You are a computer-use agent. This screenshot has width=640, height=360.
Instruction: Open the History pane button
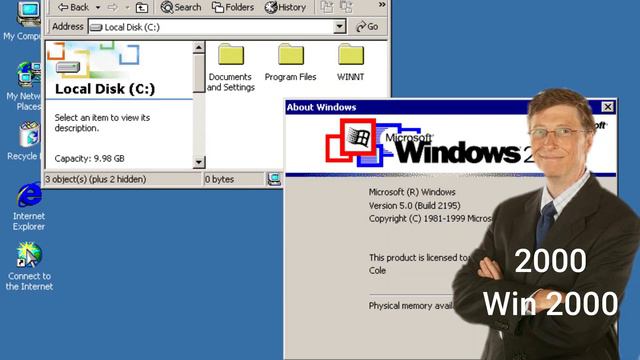coord(285,7)
